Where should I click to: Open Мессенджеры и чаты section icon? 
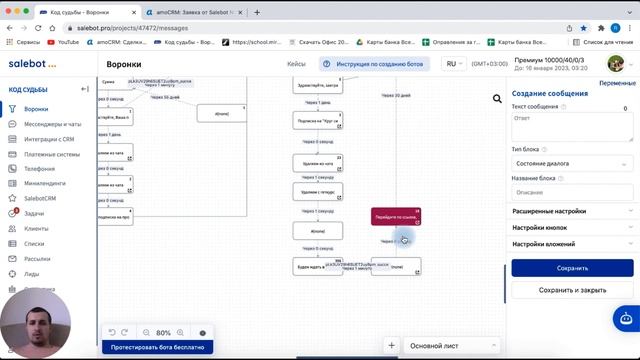(12, 124)
